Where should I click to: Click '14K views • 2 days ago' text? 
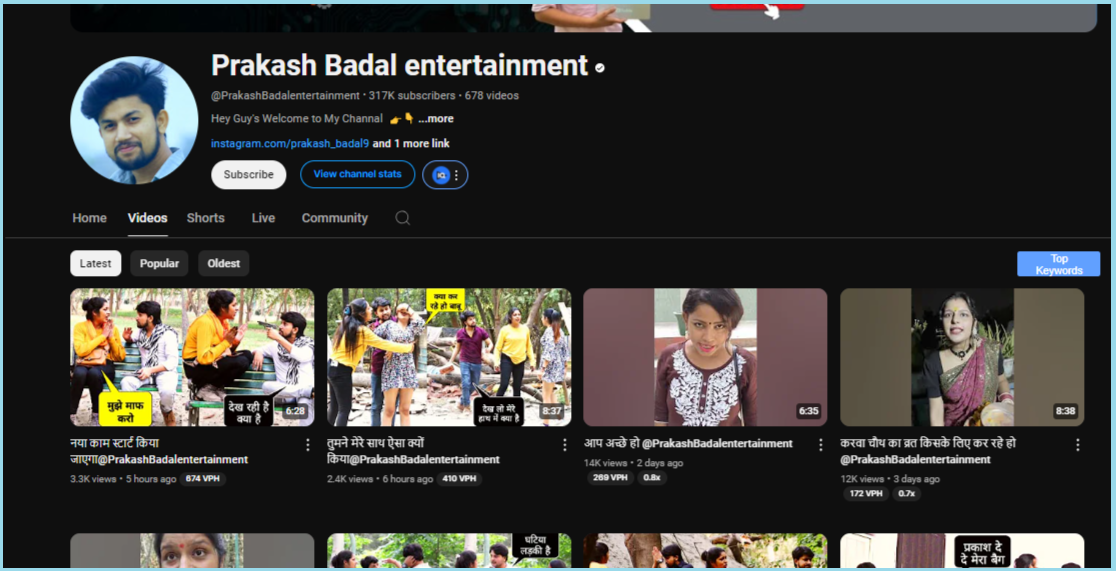point(633,463)
